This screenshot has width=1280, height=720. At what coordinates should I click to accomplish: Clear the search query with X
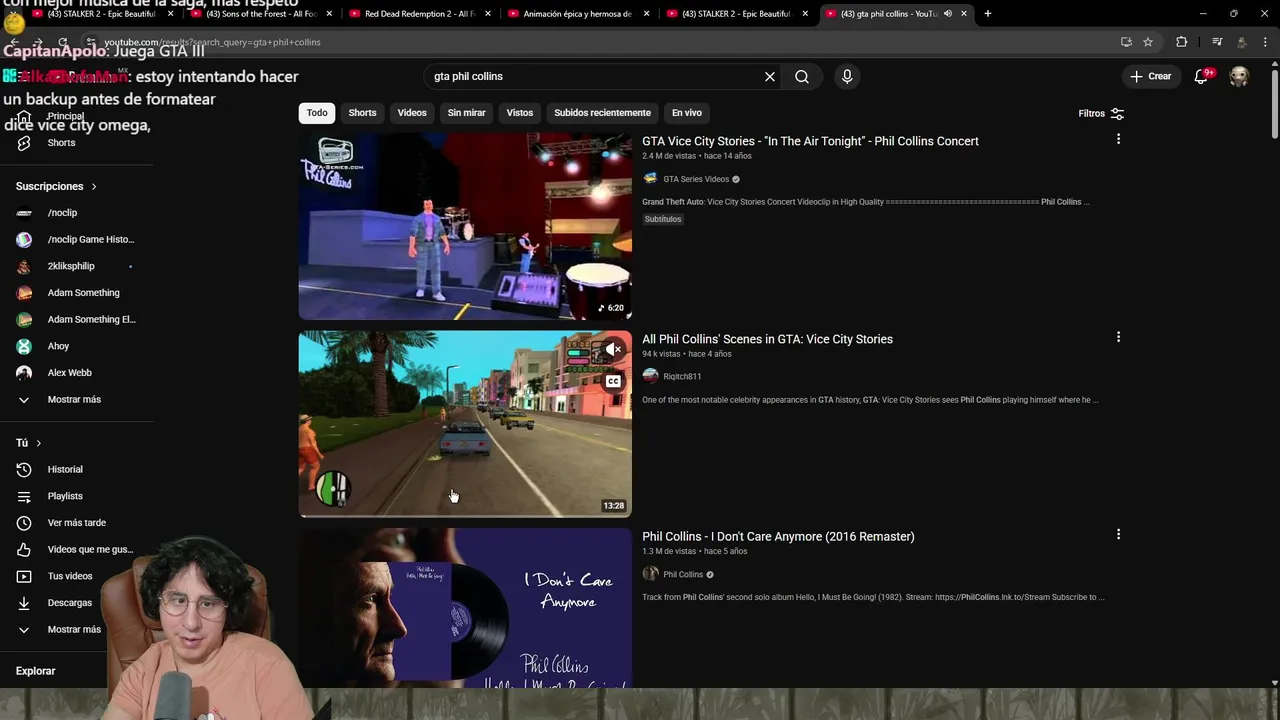coord(770,76)
